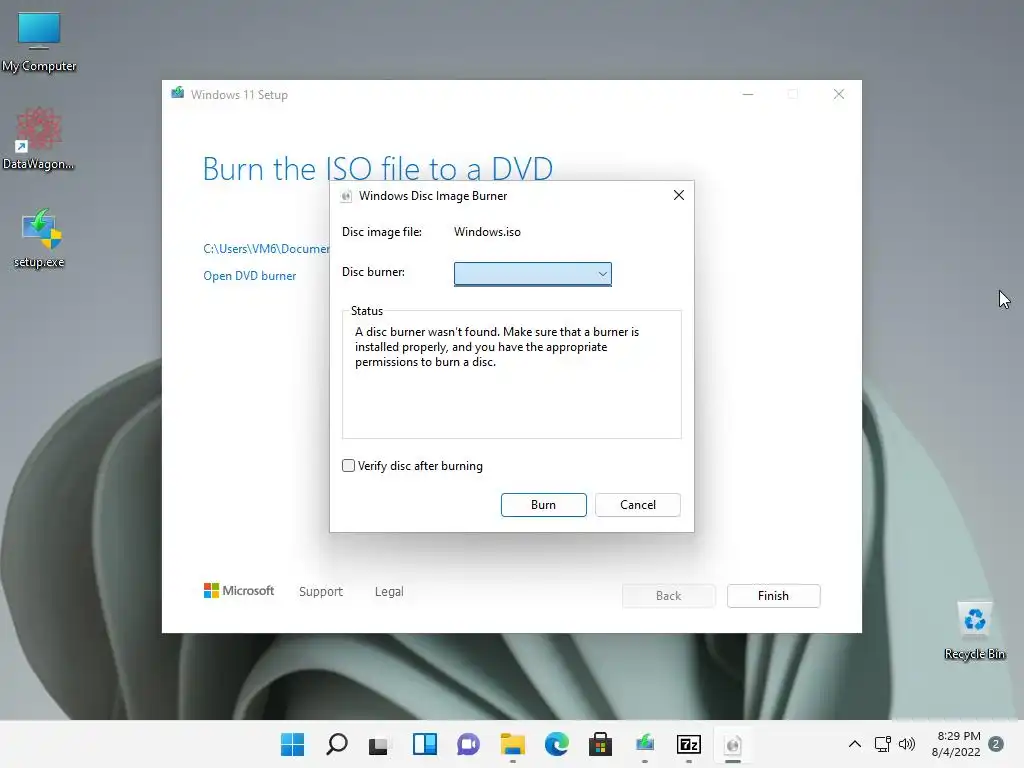Open File Explorer from taskbar
The height and width of the screenshot is (768, 1024).
513,744
